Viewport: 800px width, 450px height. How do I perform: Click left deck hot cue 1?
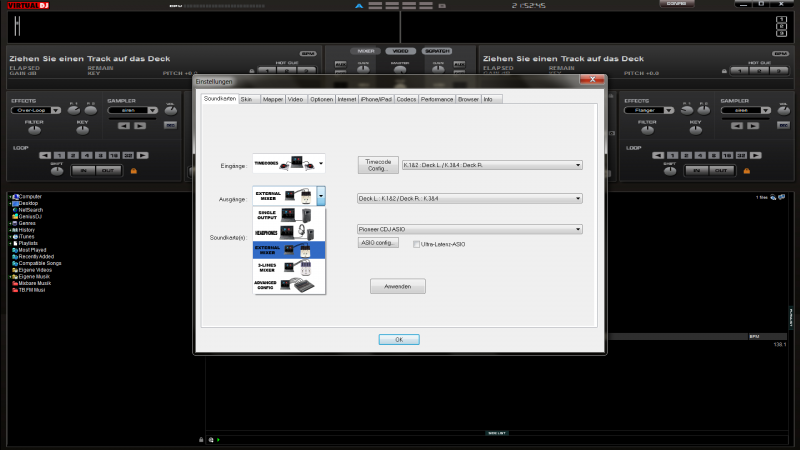267,71
